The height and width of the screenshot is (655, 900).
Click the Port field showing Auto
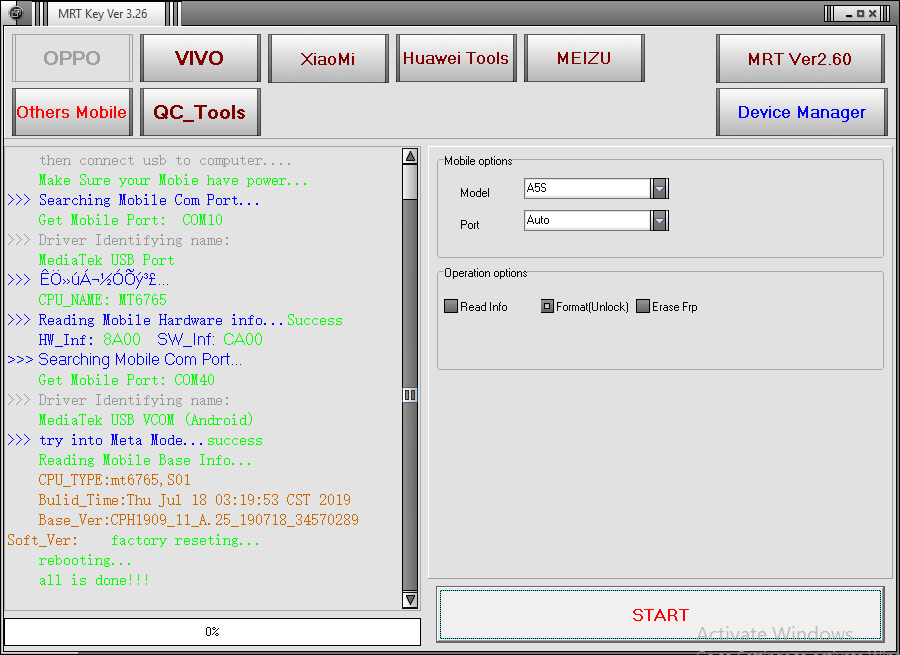click(x=587, y=220)
